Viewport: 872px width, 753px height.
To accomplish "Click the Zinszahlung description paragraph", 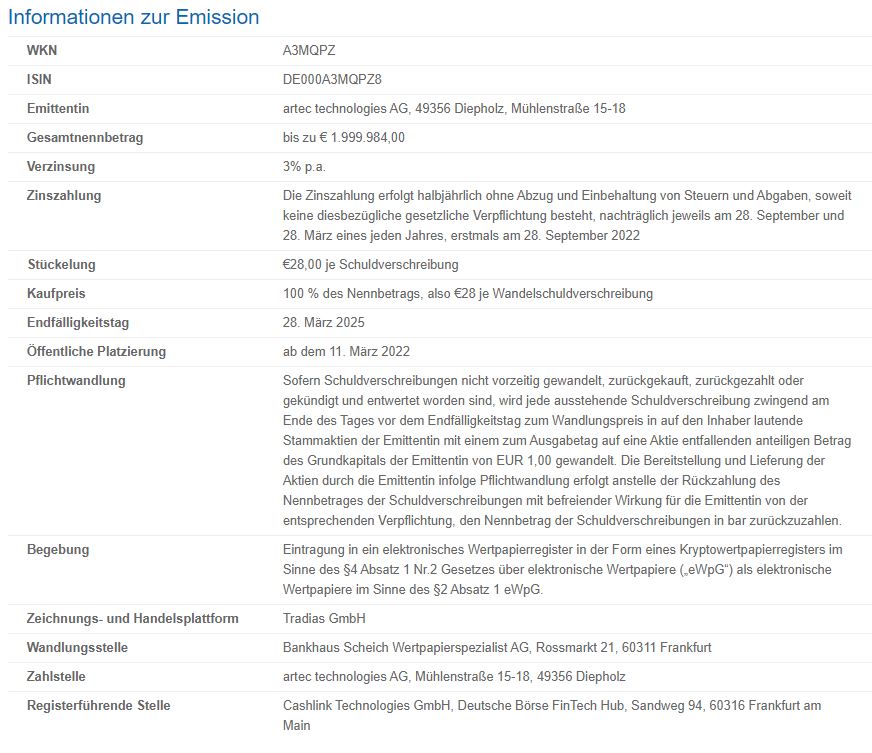I will pyautogui.click(x=563, y=215).
